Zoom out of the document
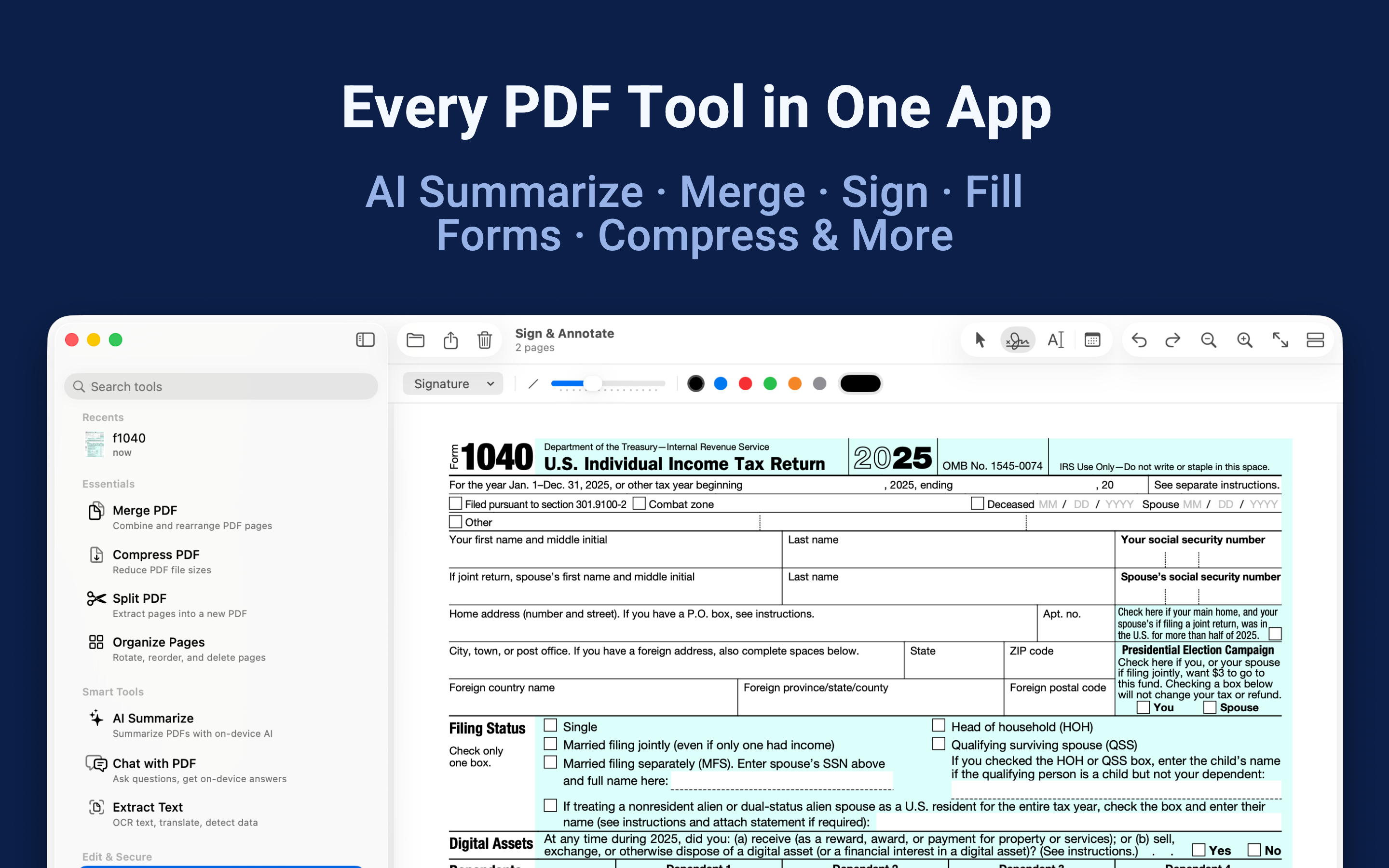Screen dimensions: 1389x868 coord(1209,340)
